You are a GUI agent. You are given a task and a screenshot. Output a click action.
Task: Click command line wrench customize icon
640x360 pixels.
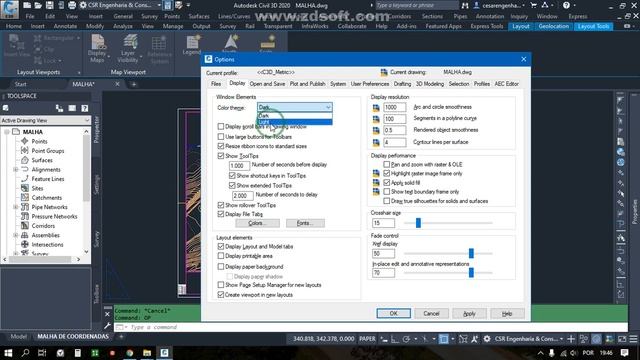107,326
